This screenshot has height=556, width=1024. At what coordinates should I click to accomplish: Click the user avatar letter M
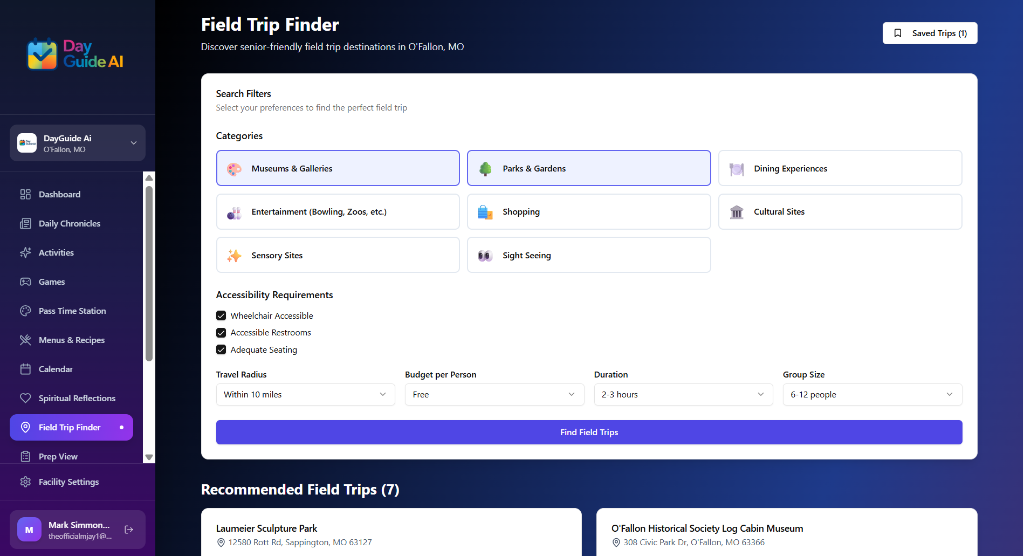[29, 530]
